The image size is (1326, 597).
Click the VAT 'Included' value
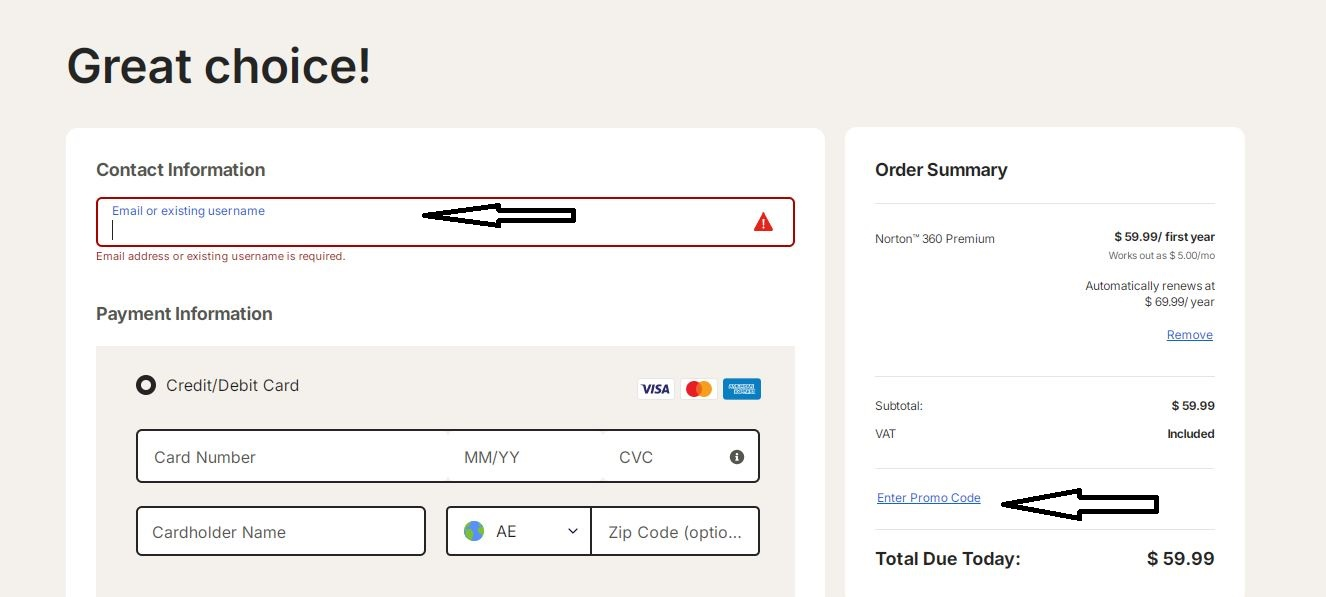pos(1191,434)
